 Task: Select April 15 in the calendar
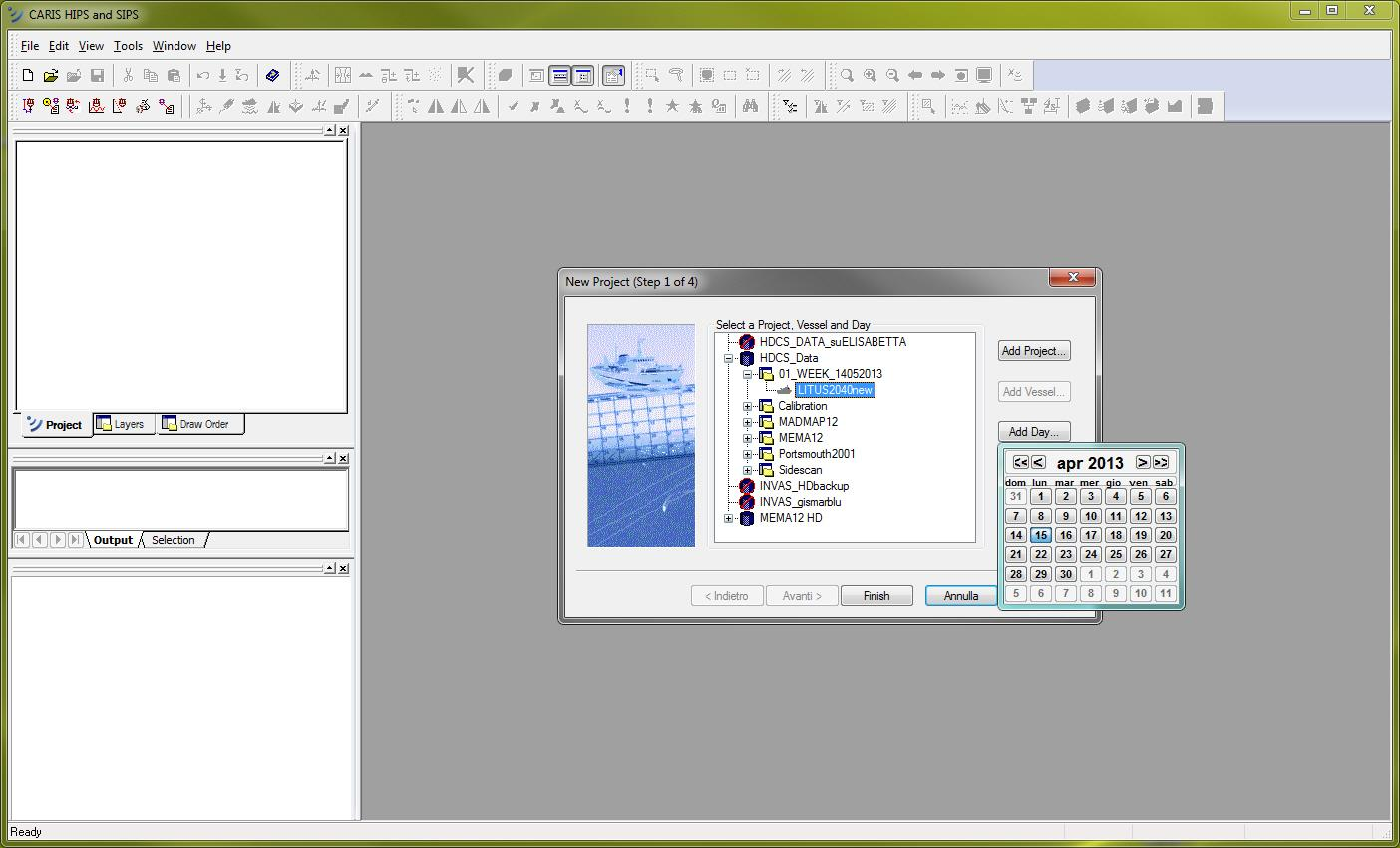click(x=1040, y=535)
